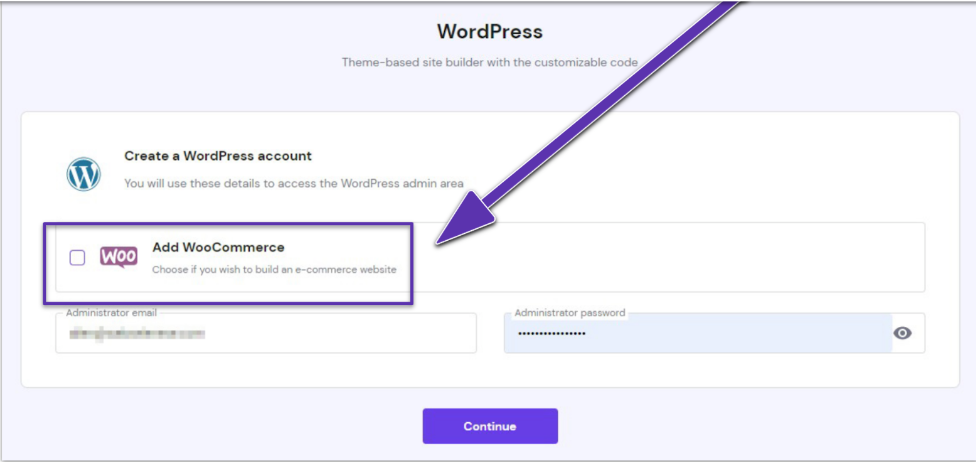Screen dimensions: 976x462
Task: Click the Continue button
Action: [x=490, y=426]
